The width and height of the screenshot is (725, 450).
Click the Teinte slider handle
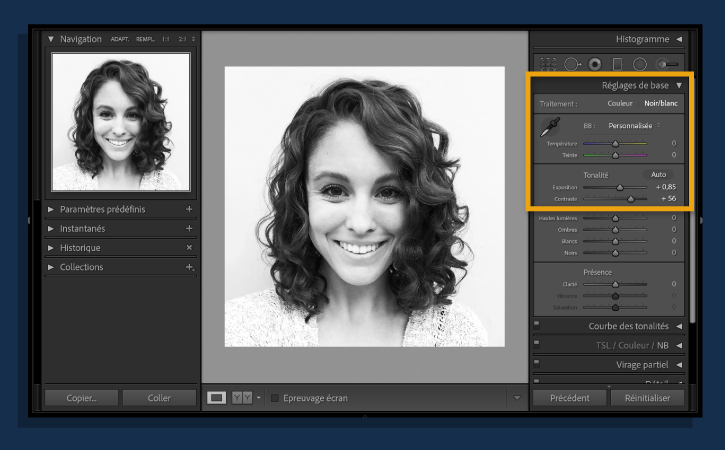click(x=615, y=155)
